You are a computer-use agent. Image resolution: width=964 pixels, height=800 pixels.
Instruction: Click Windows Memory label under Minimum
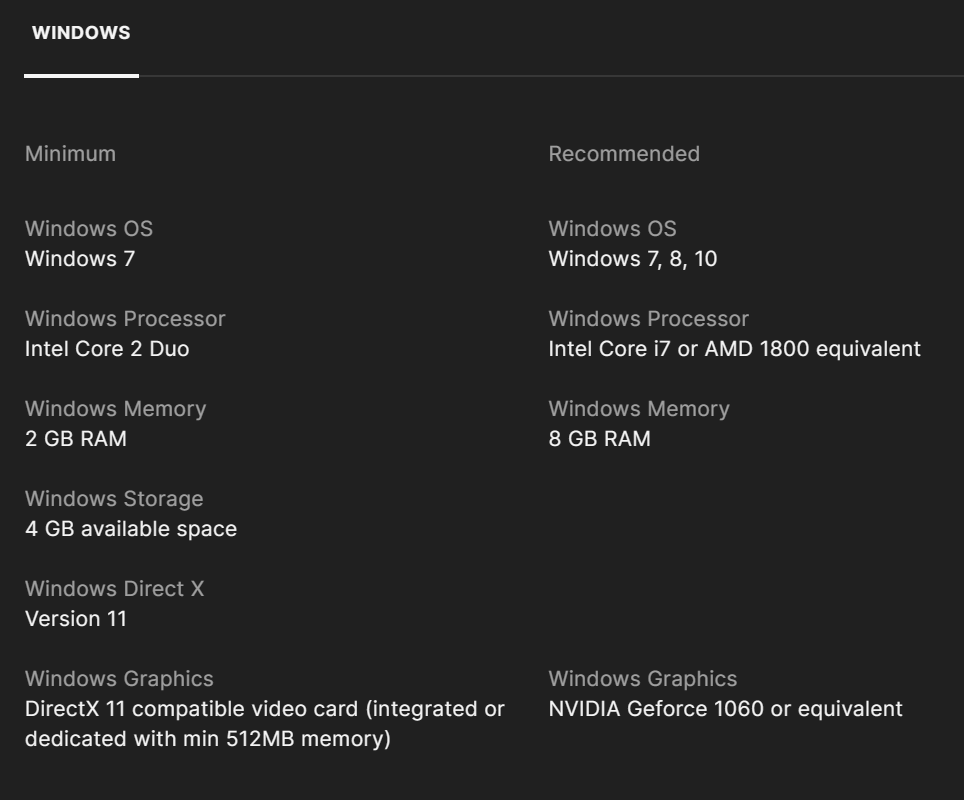click(x=115, y=409)
